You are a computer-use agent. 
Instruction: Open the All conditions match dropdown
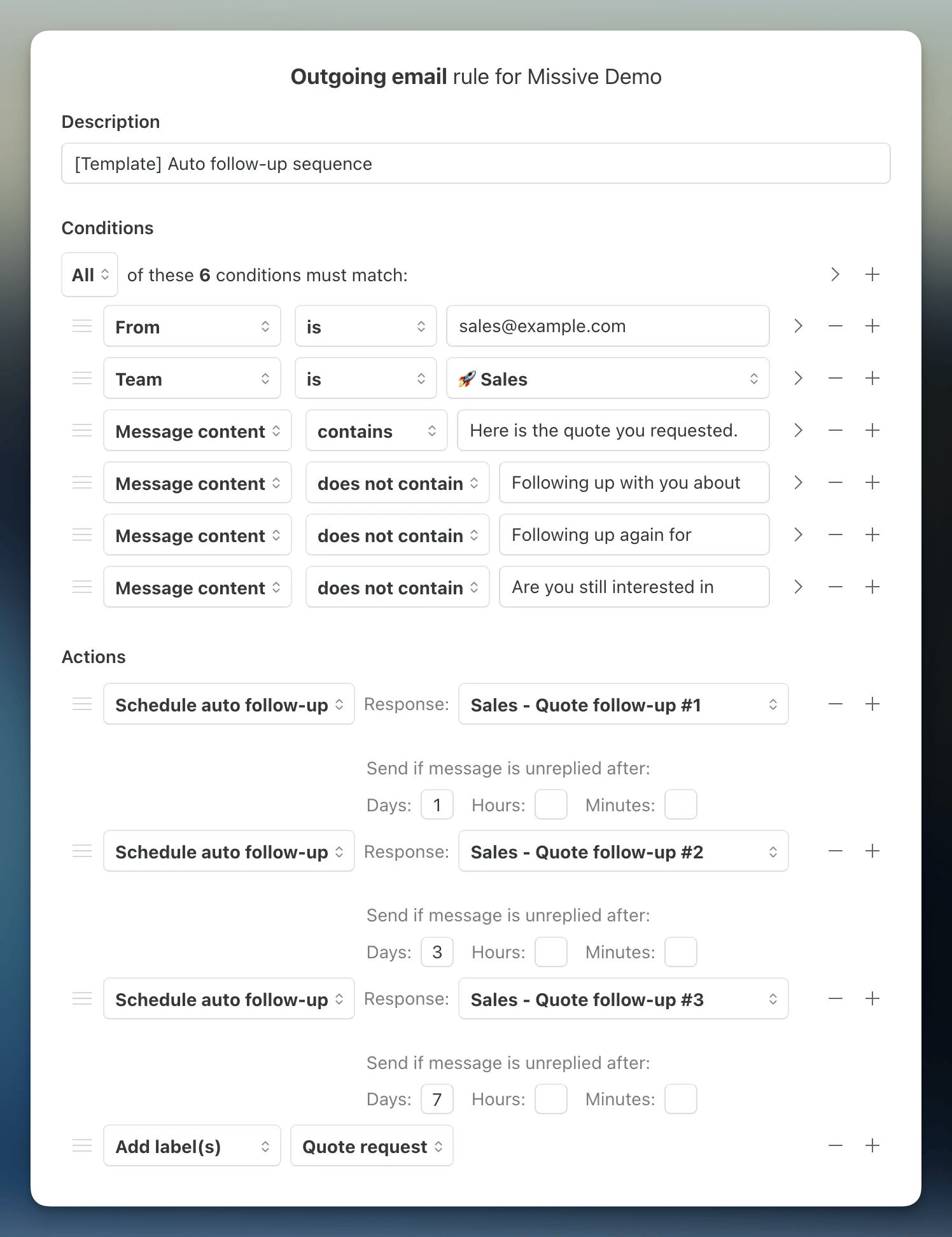(x=90, y=275)
